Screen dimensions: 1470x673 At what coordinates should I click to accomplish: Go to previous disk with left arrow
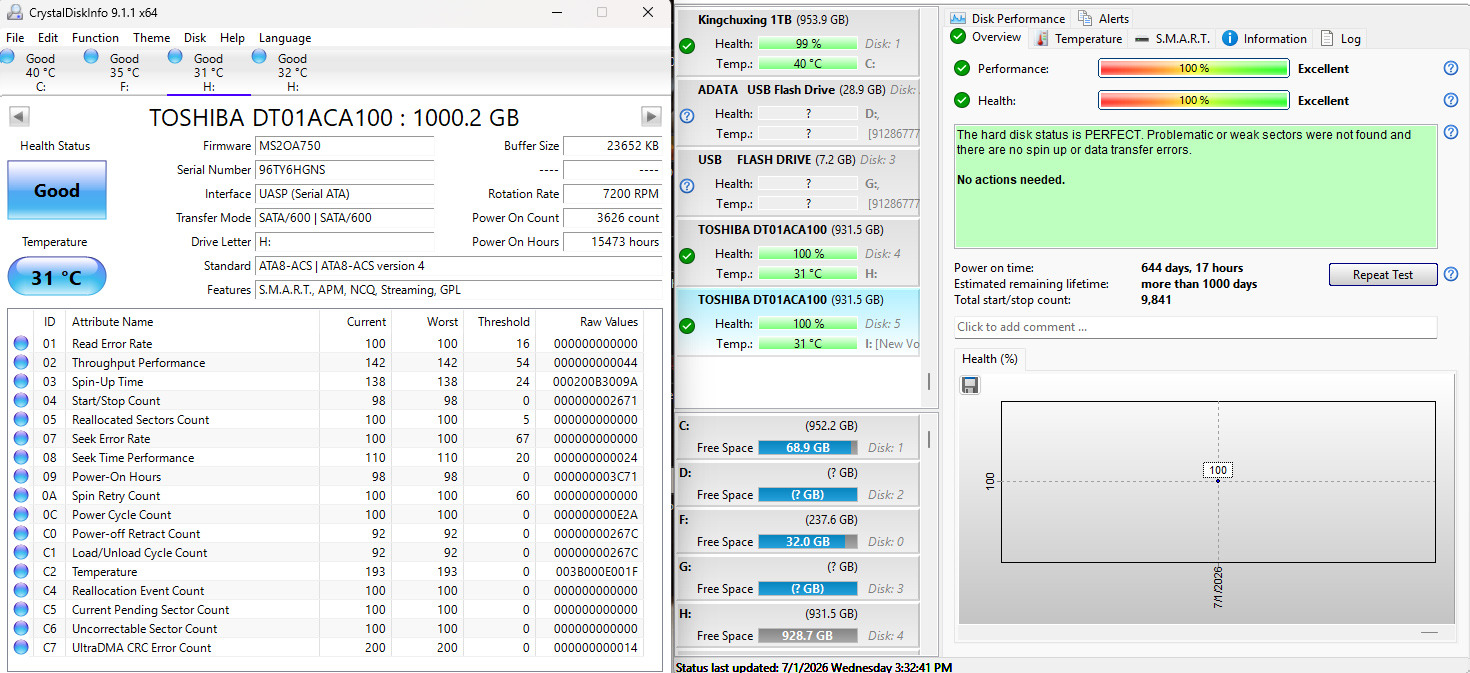tap(19, 116)
